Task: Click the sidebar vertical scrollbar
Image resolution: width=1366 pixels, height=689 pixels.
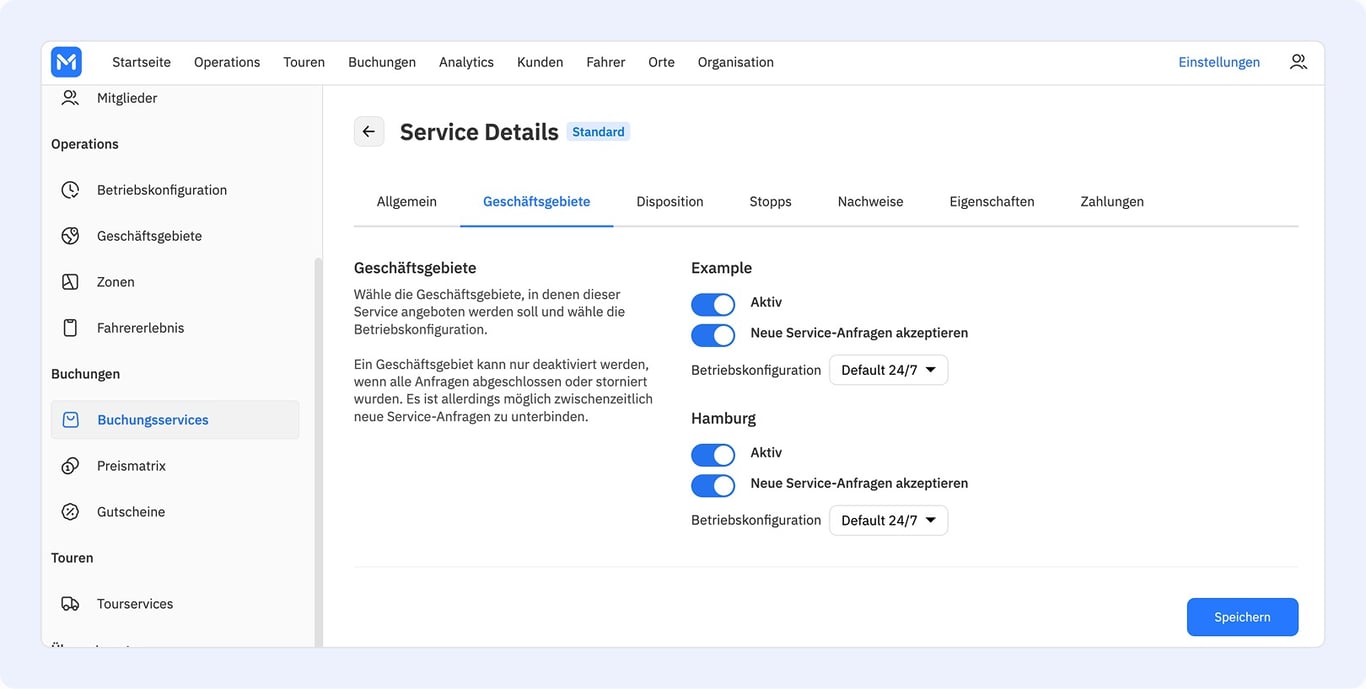Action: point(318,450)
